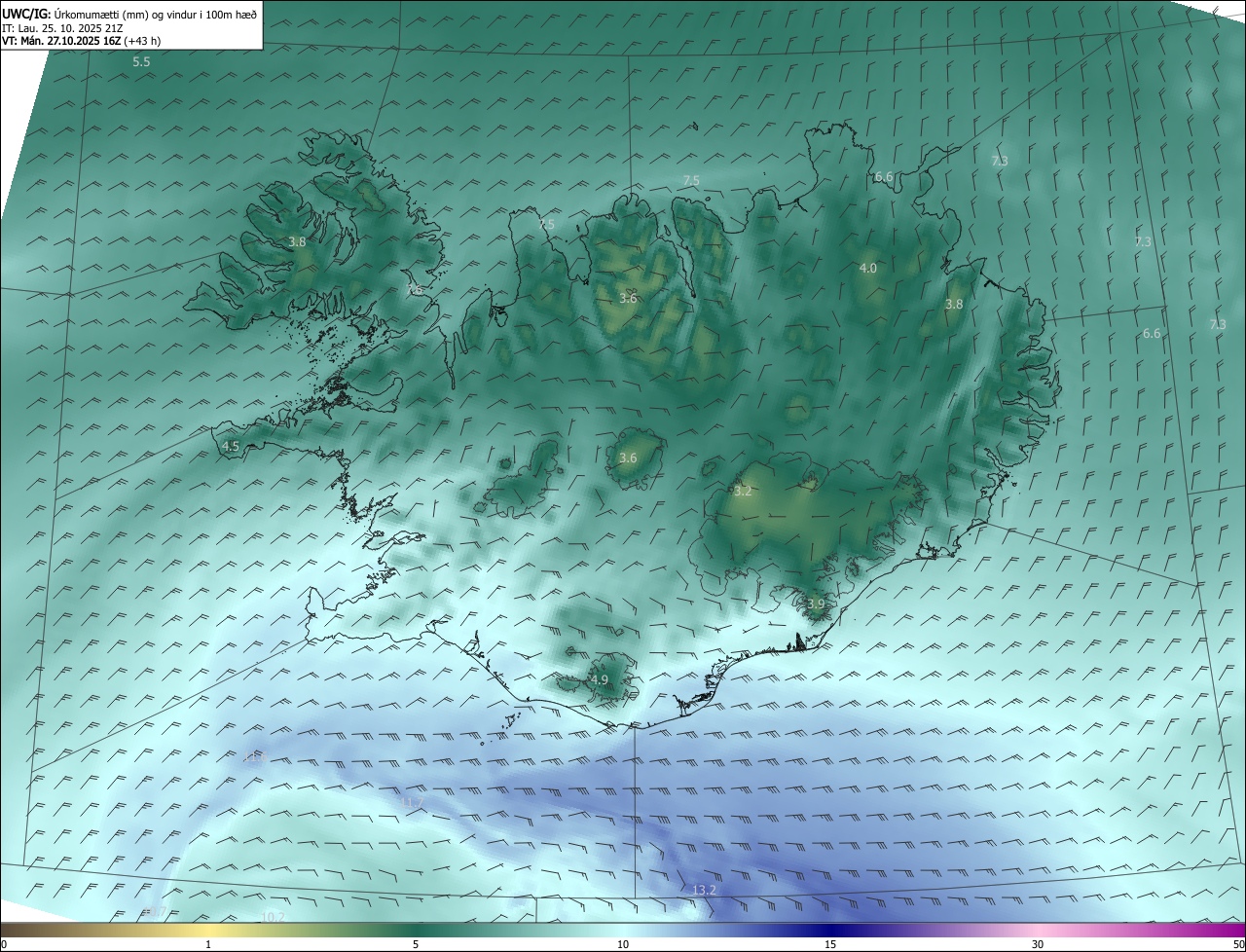1246x952 pixels.
Task: Click the 0 tick on the colorbar
Action: 3,945
